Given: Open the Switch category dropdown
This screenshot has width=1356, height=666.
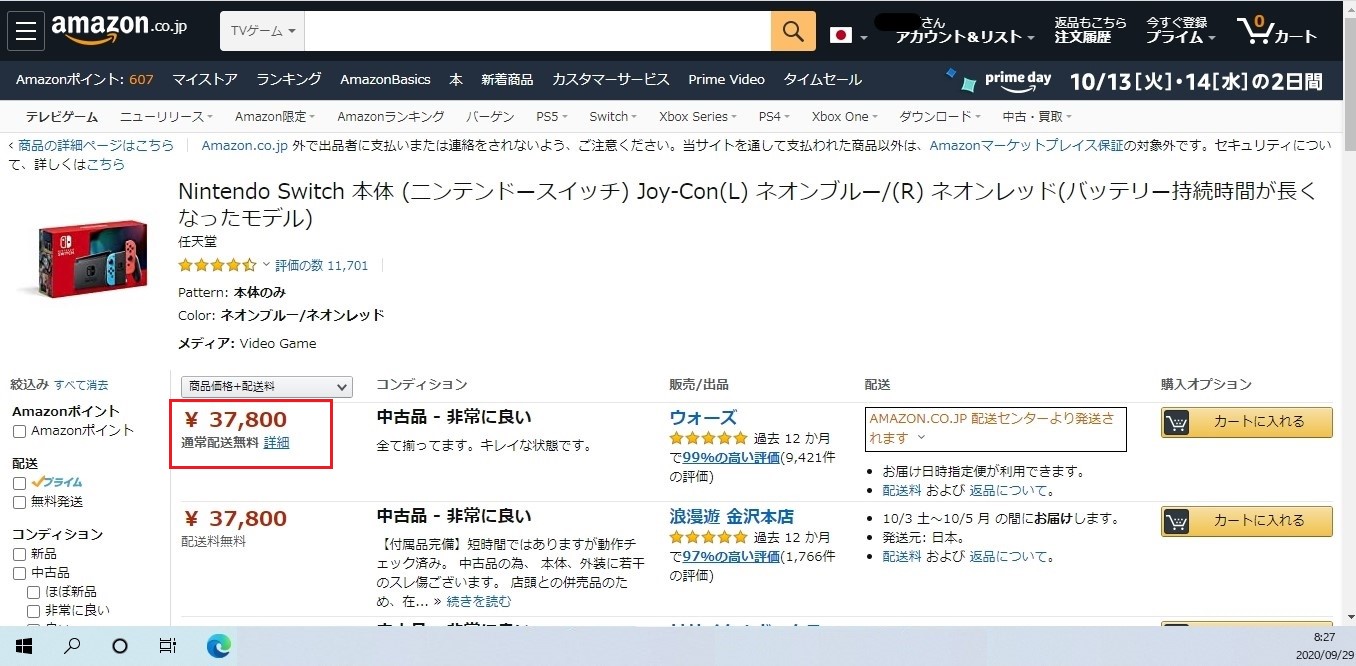Looking at the screenshot, I should point(613,117).
